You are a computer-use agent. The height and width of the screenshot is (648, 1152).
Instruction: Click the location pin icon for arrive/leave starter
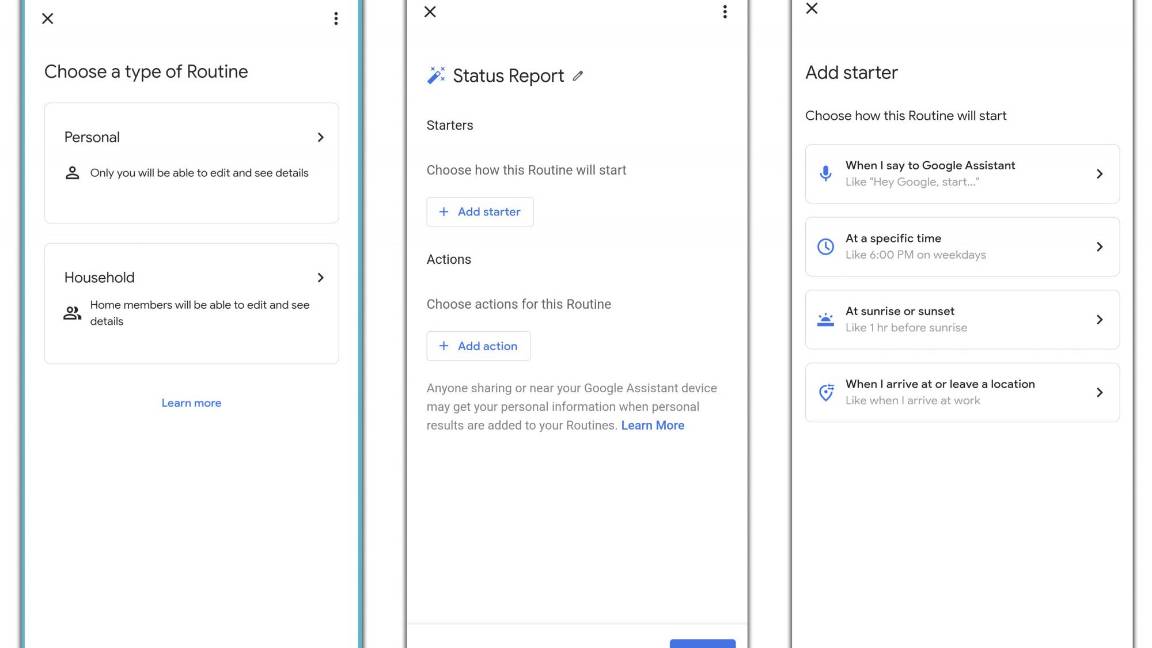[824, 391]
